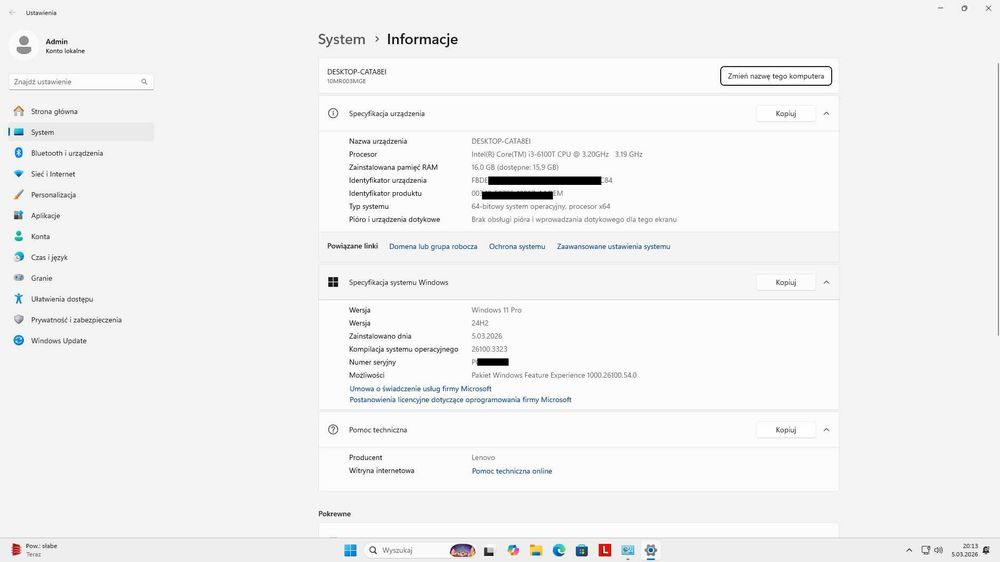
Task: Click the Personalizacja paintbrush icon
Action: pyautogui.click(x=18, y=195)
